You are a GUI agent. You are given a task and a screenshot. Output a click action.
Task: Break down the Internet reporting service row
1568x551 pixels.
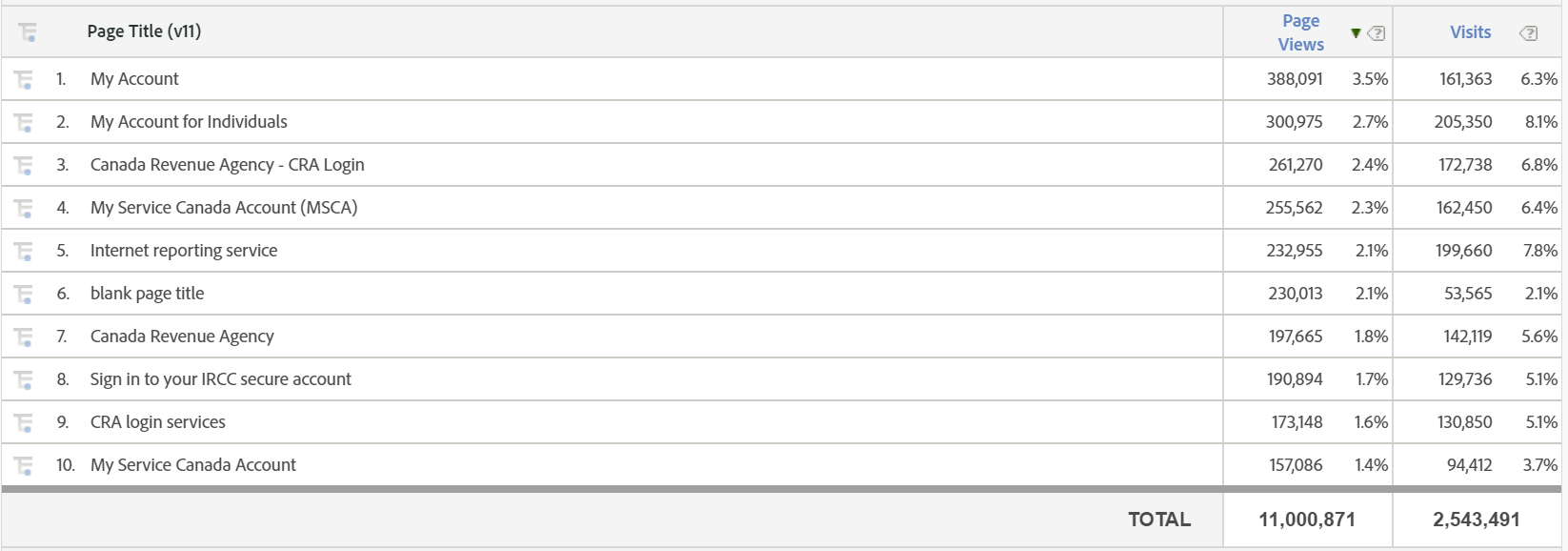24,251
